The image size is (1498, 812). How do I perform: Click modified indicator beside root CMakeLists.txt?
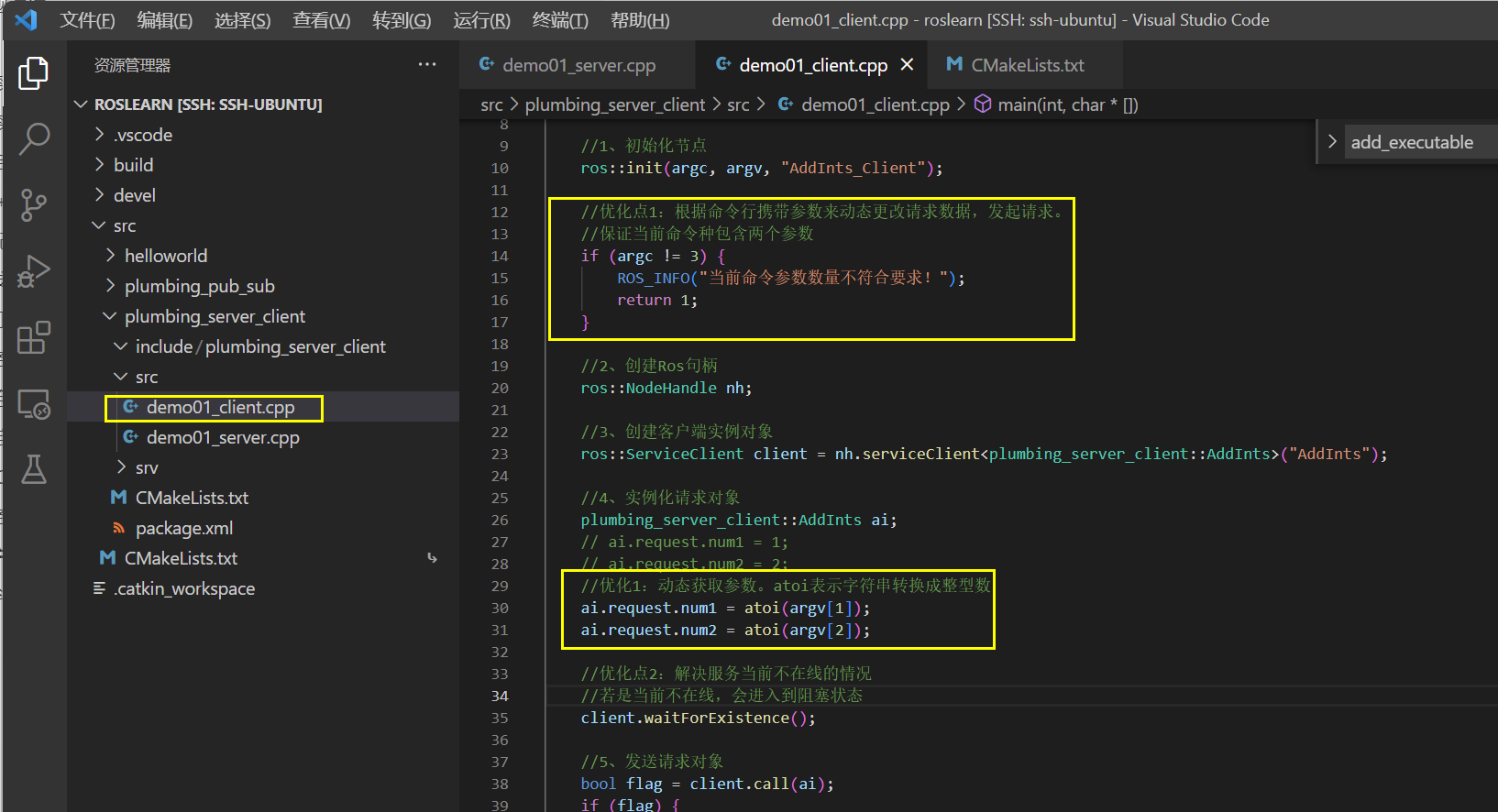(432, 558)
